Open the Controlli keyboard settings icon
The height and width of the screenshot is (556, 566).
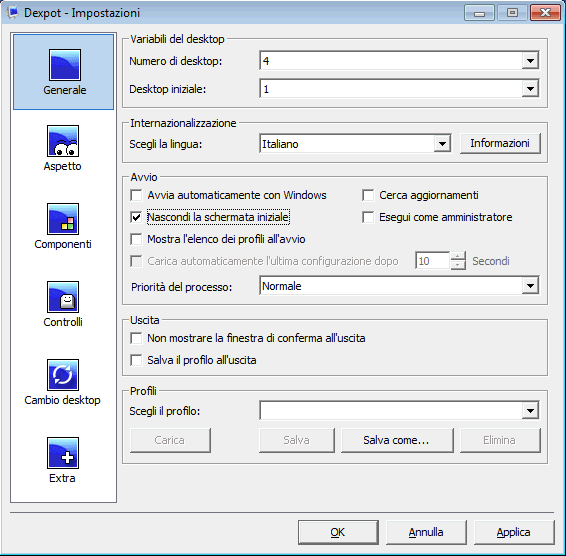click(63, 297)
